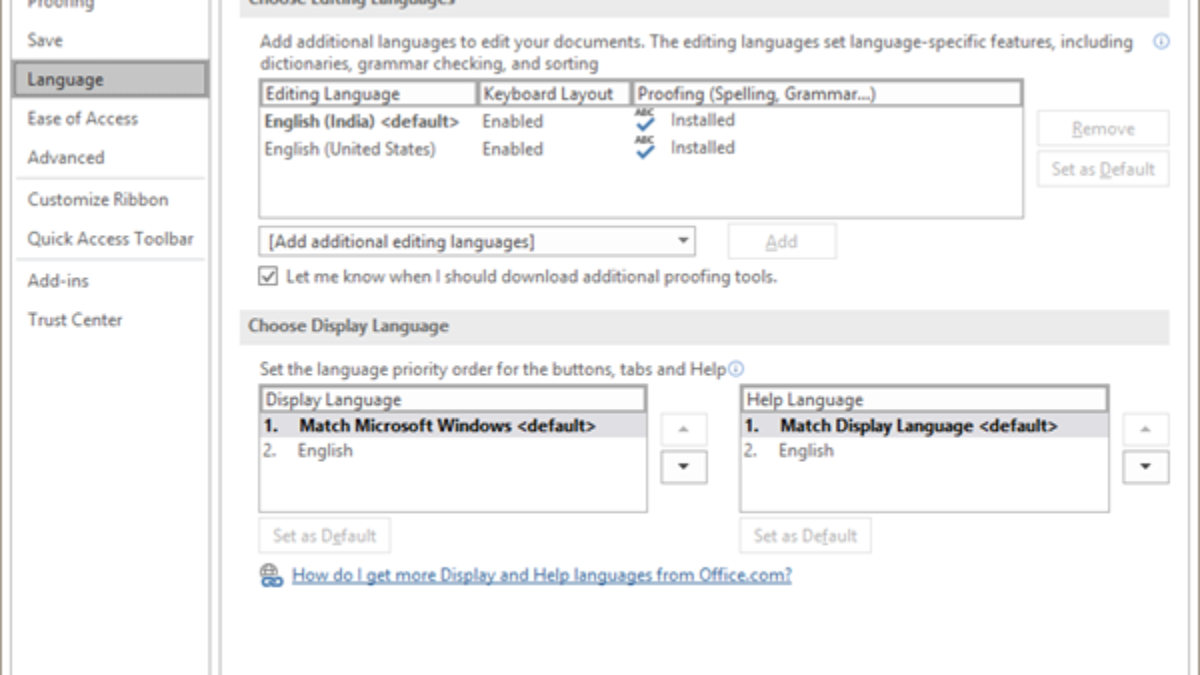This screenshot has width=1200, height=675.
Task: Go to Trust Center settings
Action: 75,321
